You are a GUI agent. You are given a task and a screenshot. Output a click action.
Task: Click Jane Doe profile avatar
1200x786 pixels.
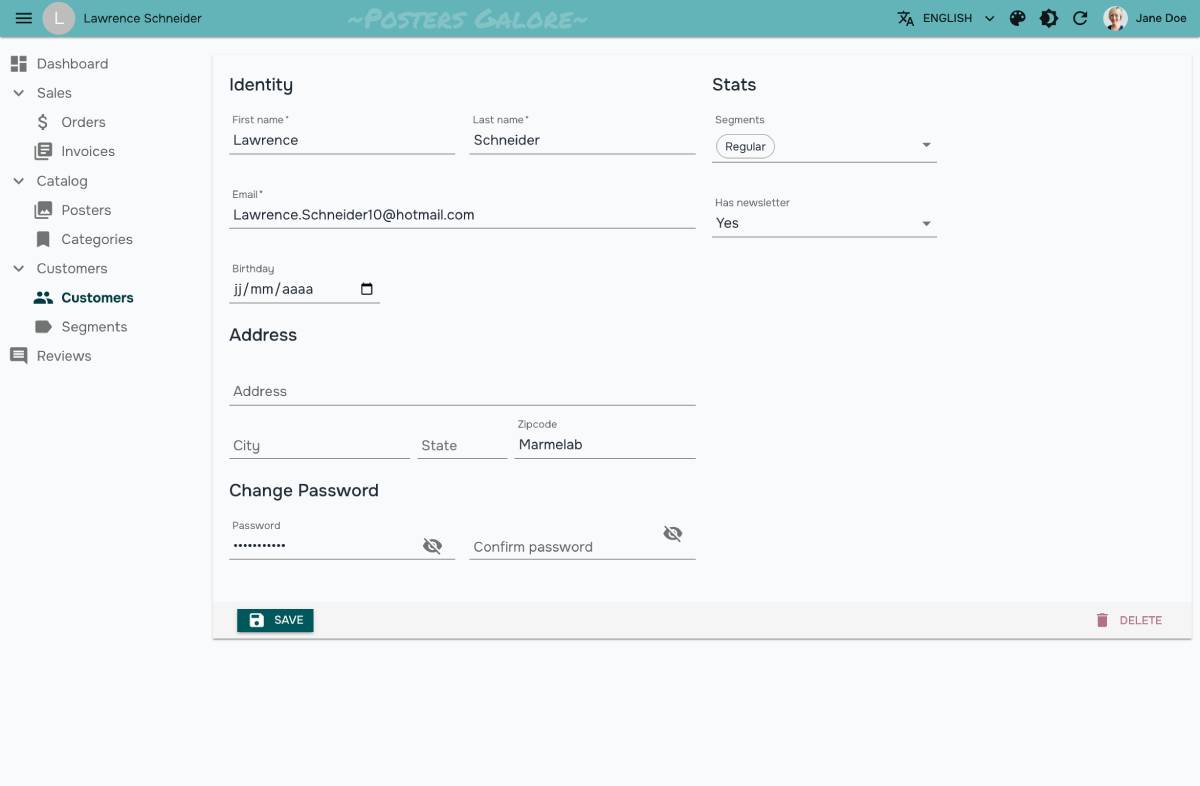[1115, 18]
